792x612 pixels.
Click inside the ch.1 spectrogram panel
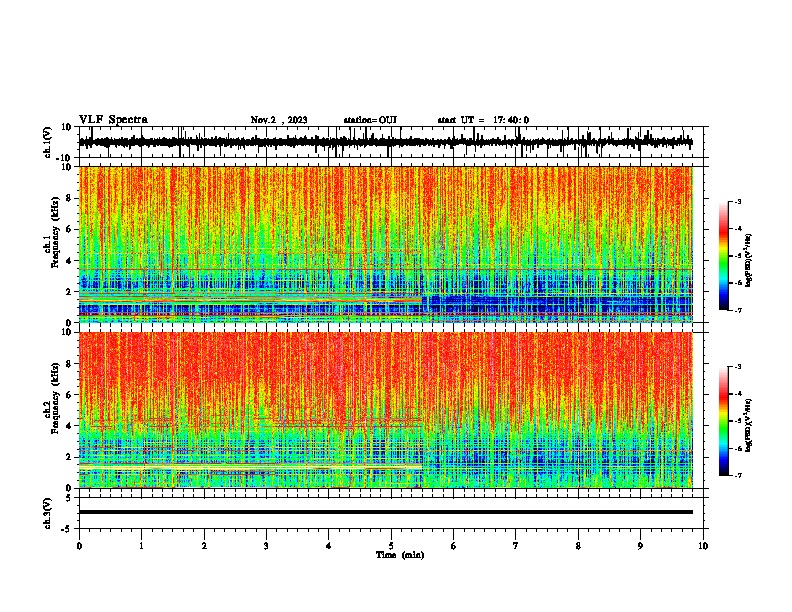pyautogui.click(x=385, y=244)
